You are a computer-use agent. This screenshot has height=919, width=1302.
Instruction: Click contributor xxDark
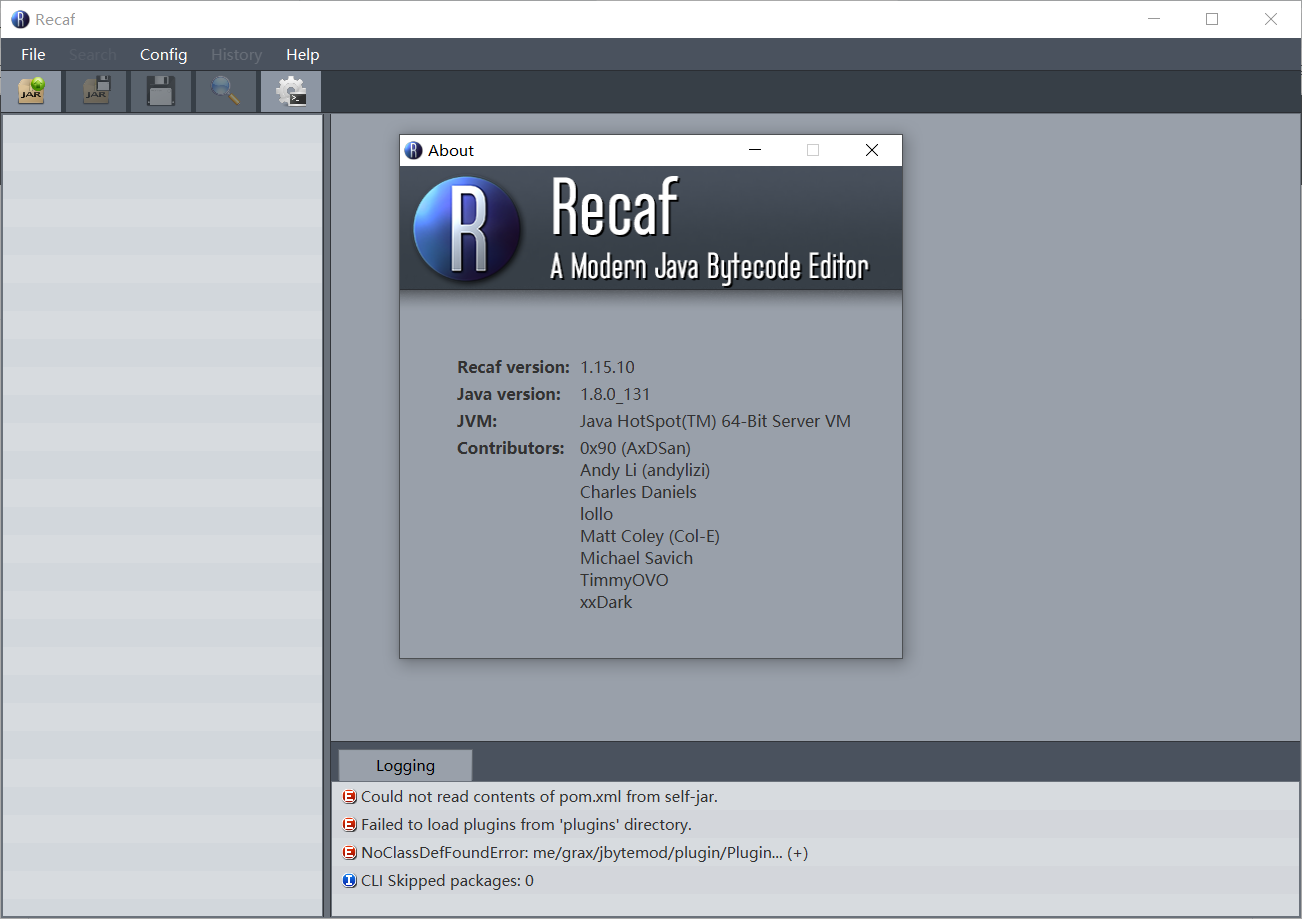tap(606, 602)
